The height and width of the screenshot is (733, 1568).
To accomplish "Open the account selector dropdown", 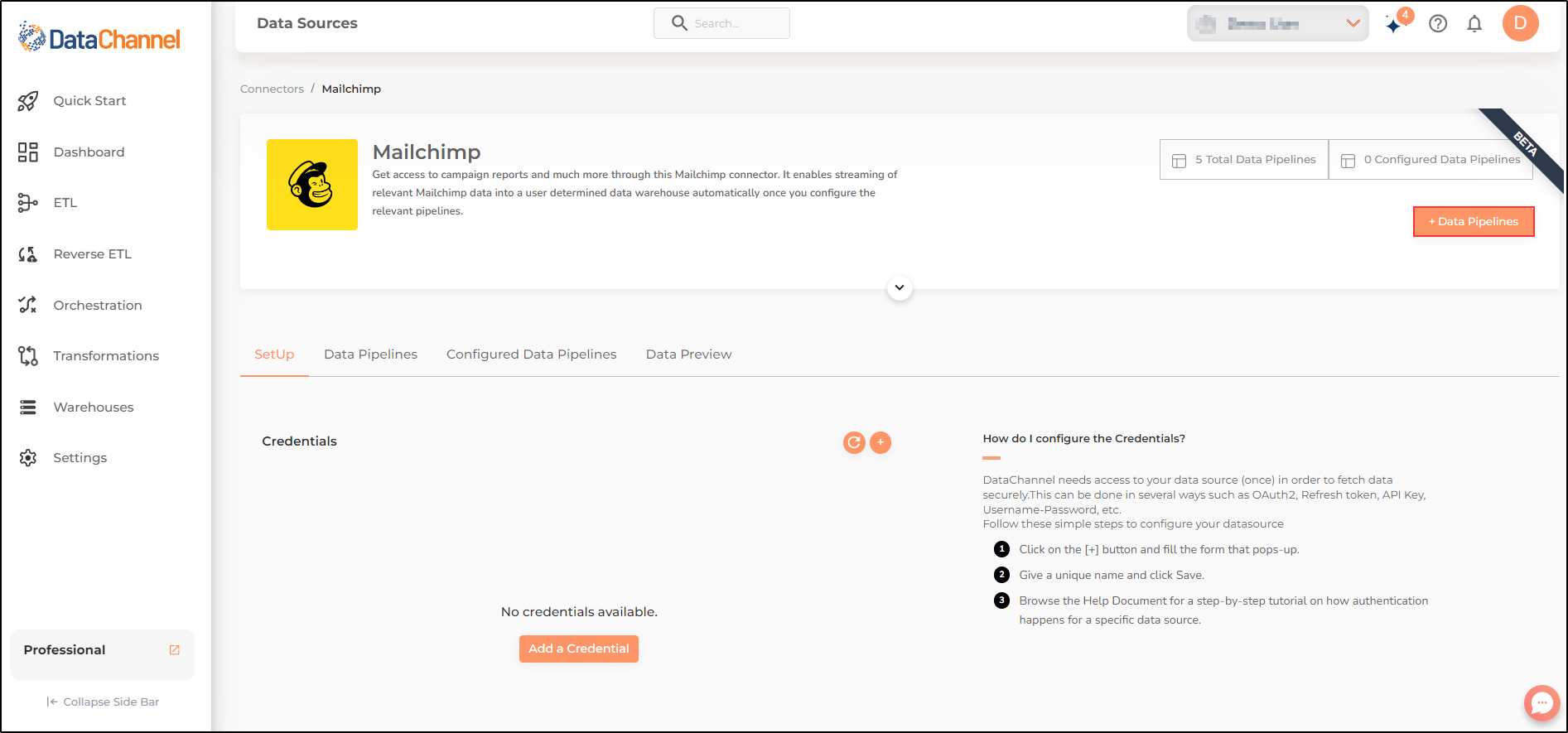I will (1278, 23).
